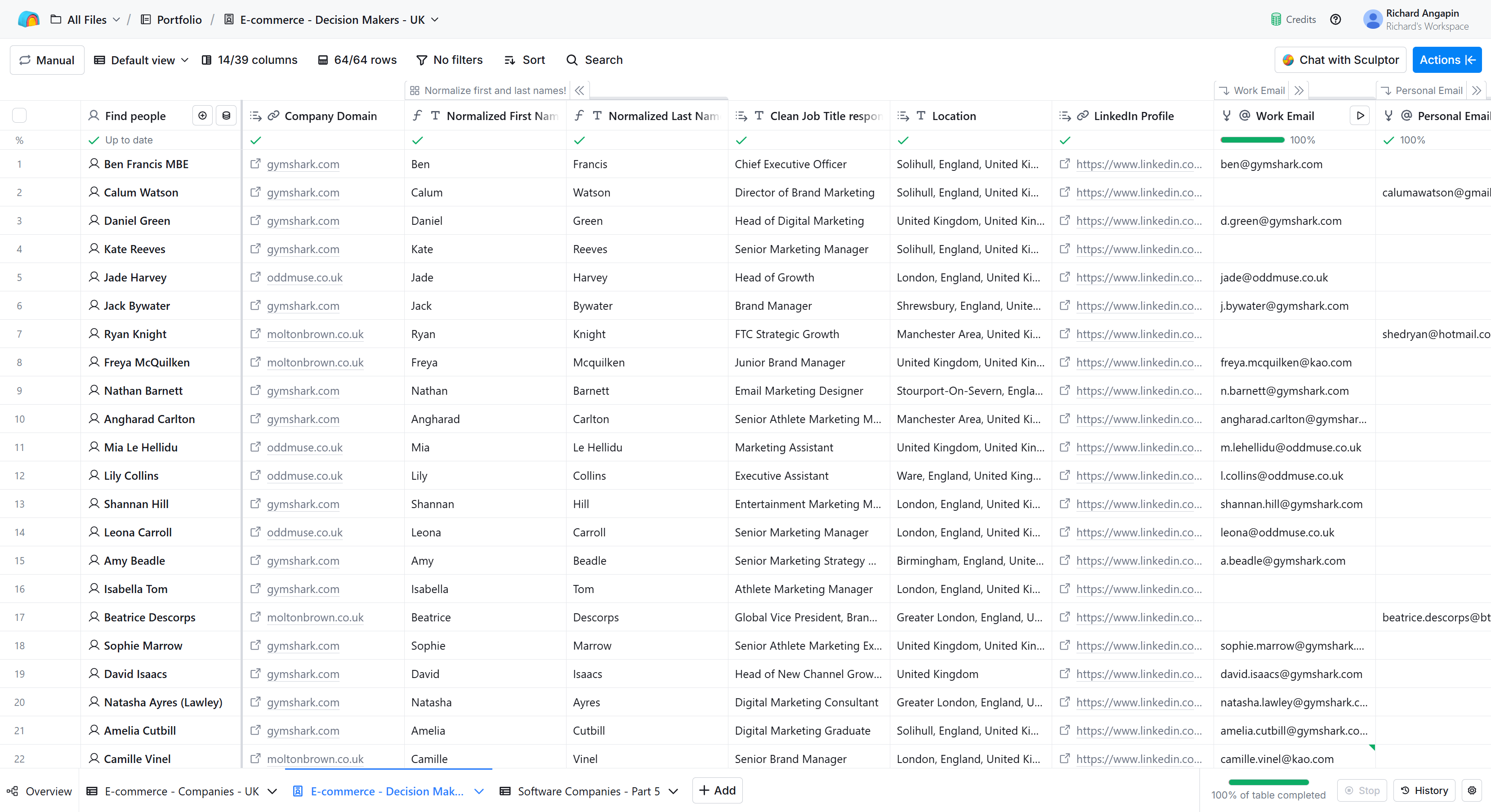Click the plus icon next to Find people

point(203,115)
